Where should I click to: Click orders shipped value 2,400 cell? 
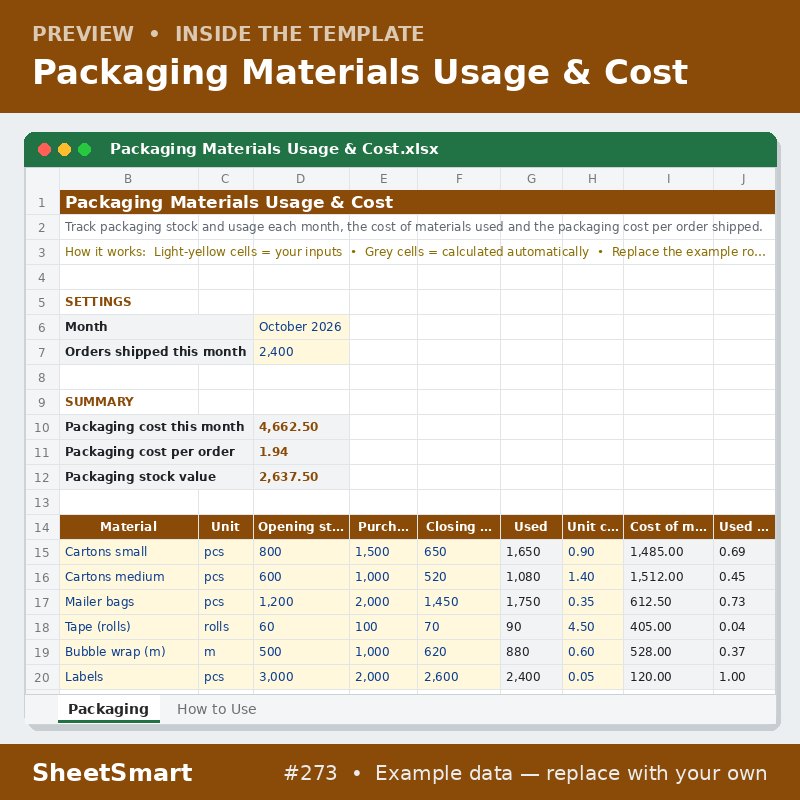(x=301, y=352)
